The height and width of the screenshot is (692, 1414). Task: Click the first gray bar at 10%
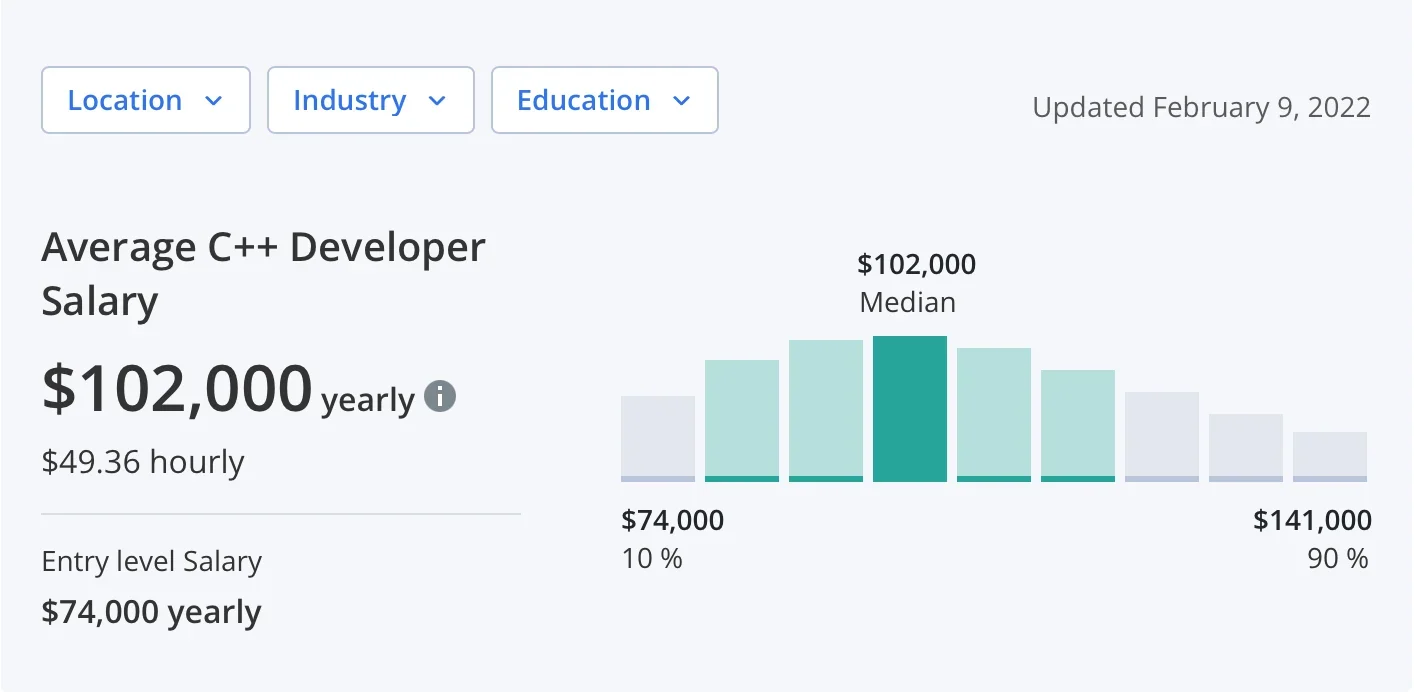(x=658, y=439)
